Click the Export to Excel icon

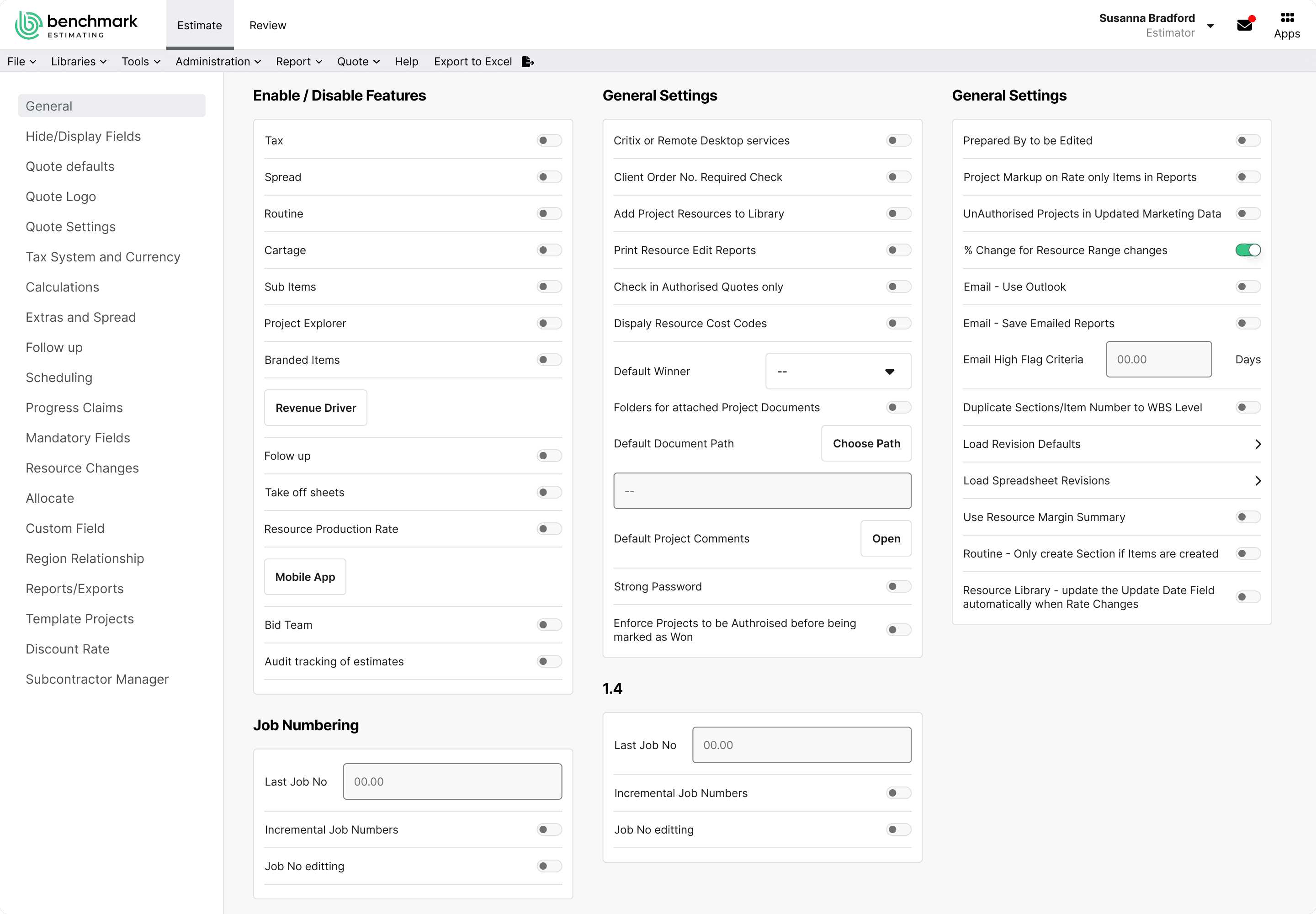coord(528,62)
